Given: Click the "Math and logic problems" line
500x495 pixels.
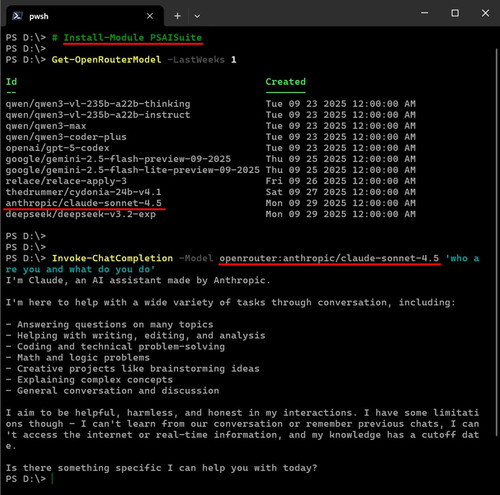Looking at the screenshot, I should point(78,357).
